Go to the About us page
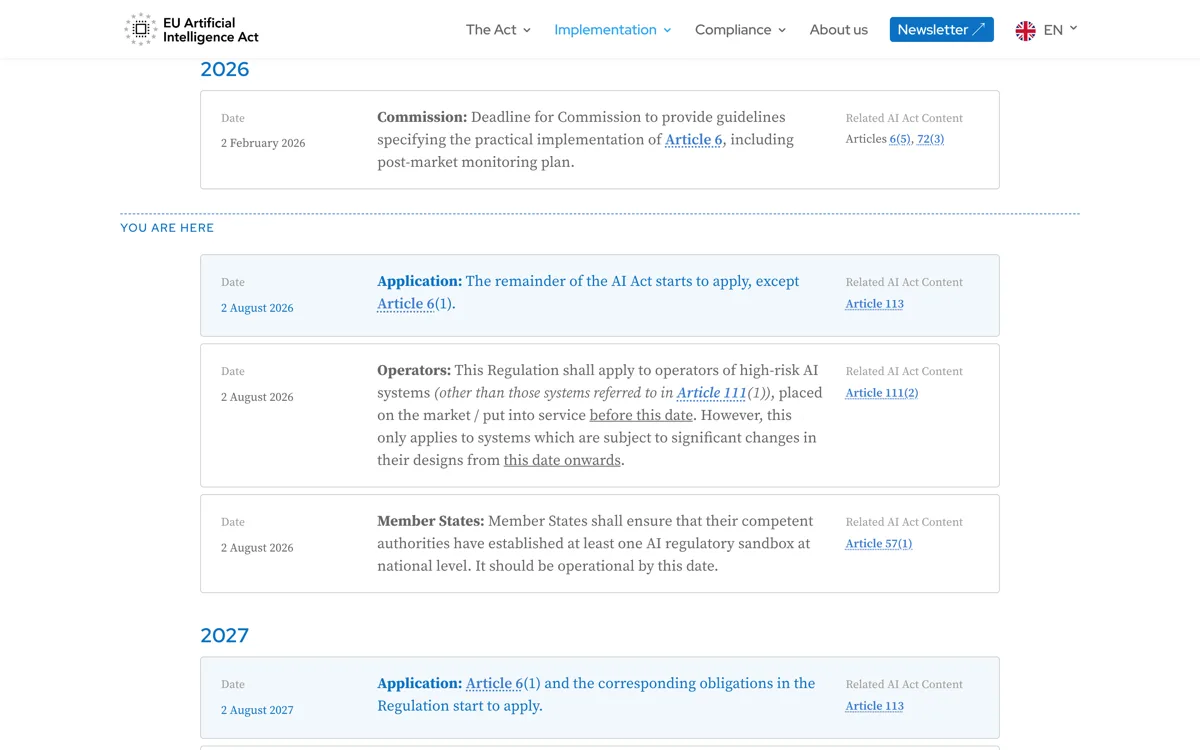 tap(839, 30)
